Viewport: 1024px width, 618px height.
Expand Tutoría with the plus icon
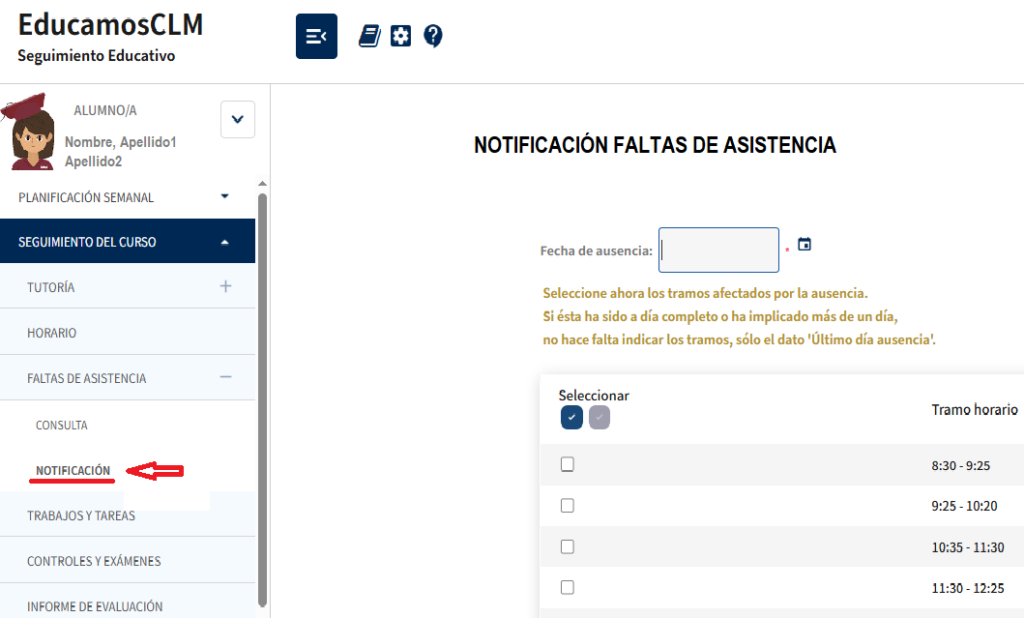click(x=225, y=287)
